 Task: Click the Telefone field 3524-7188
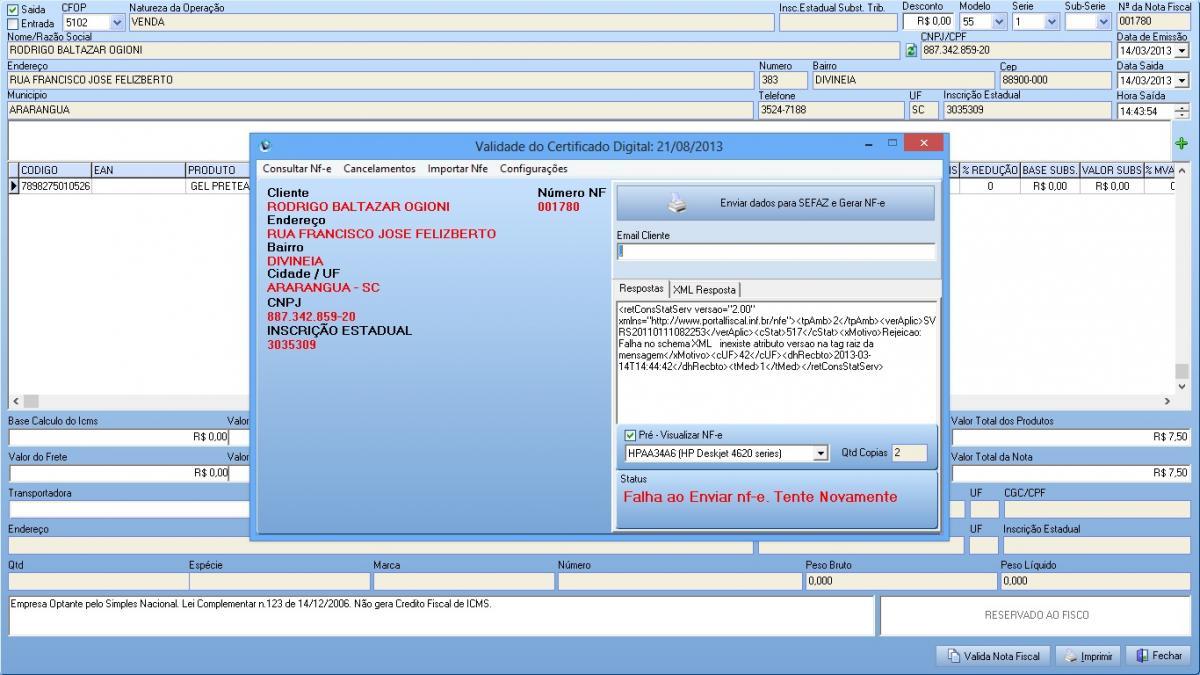830,110
